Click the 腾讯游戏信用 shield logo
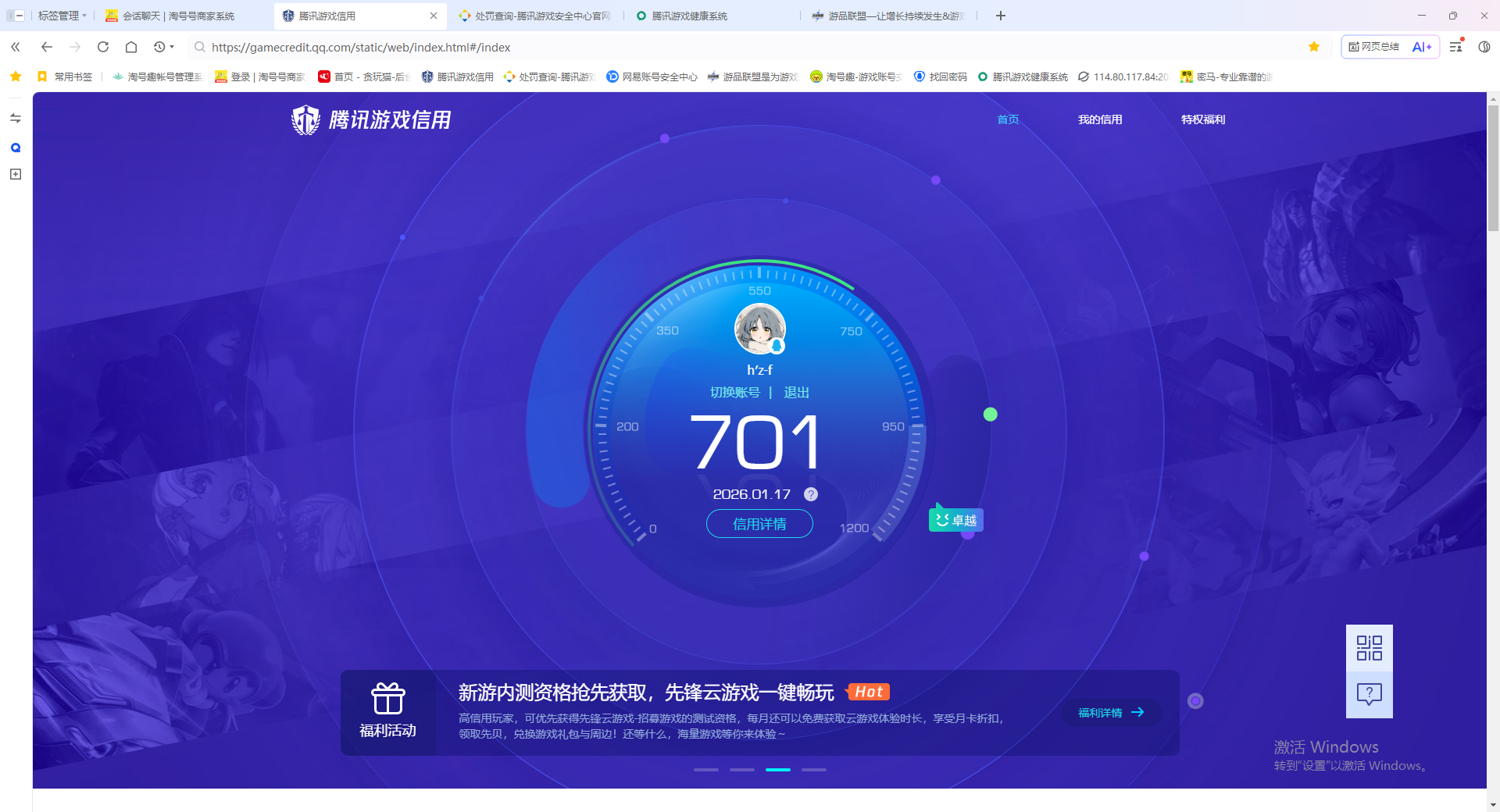This screenshot has height=812, width=1500. click(x=305, y=119)
